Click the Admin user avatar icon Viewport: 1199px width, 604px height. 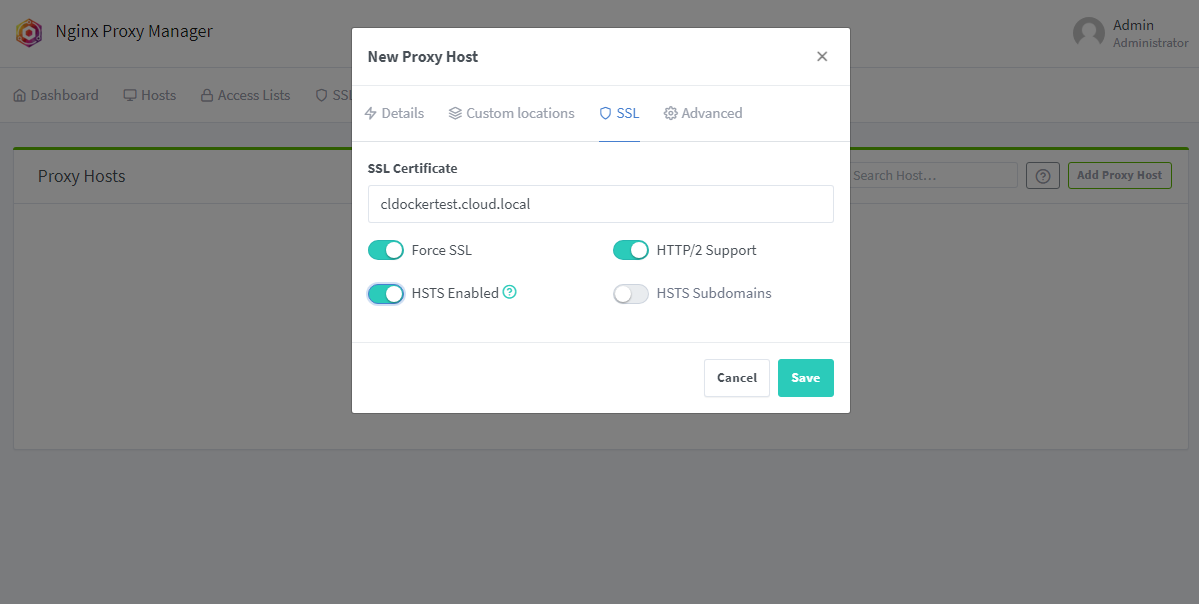point(1089,33)
